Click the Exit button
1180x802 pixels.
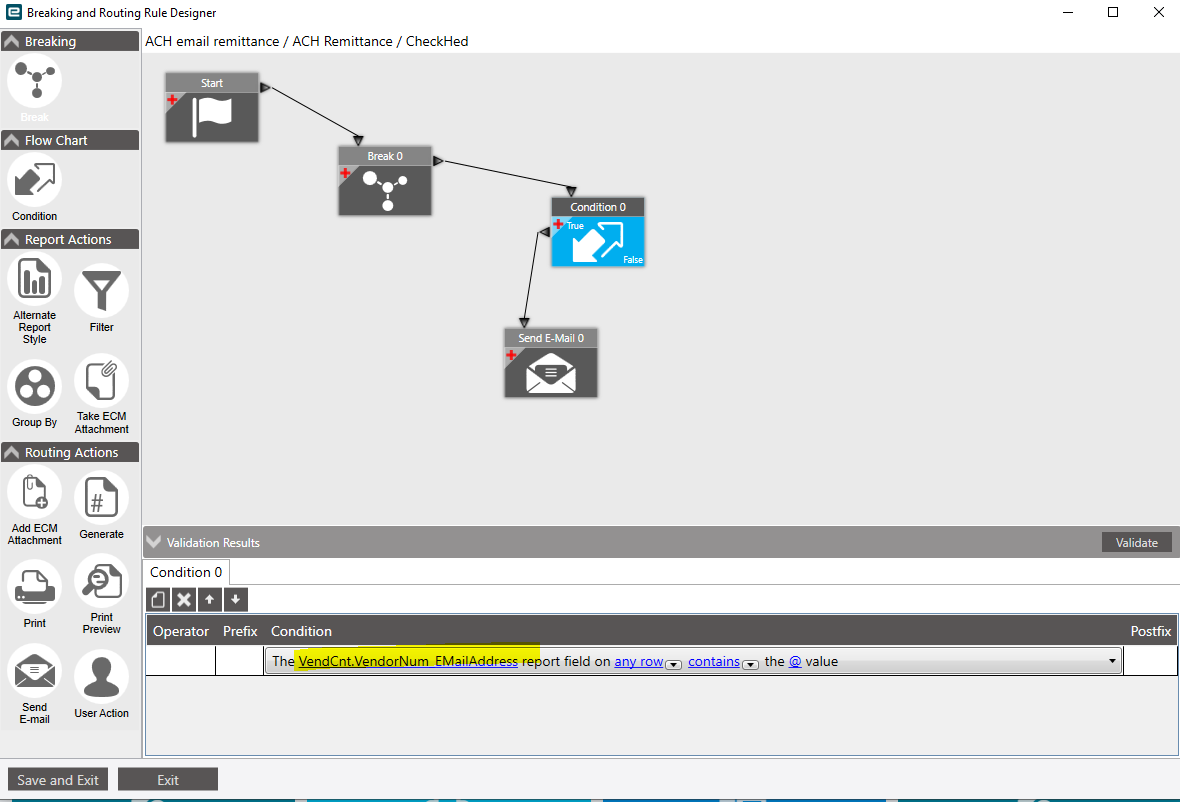click(x=168, y=780)
